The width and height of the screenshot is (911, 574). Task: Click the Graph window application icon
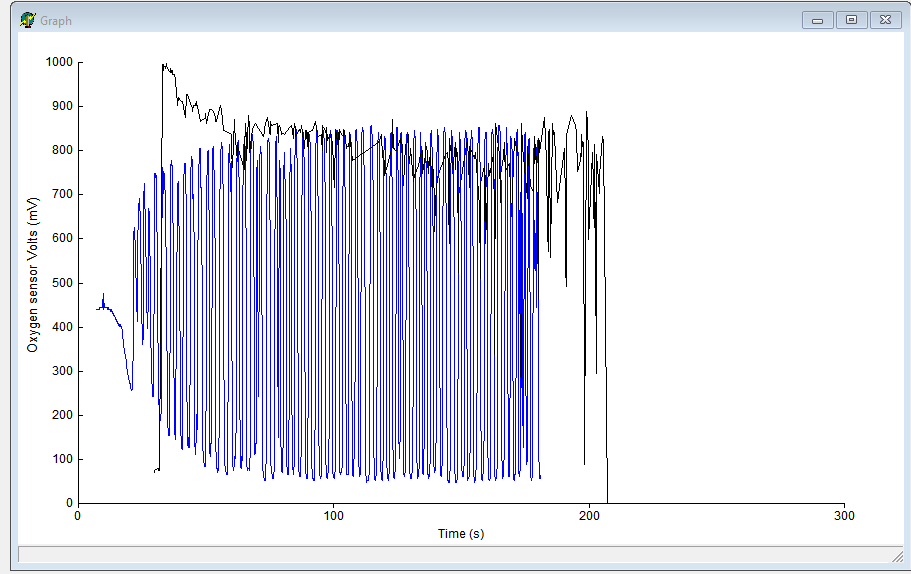pyautogui.click(x=27, y=20)
